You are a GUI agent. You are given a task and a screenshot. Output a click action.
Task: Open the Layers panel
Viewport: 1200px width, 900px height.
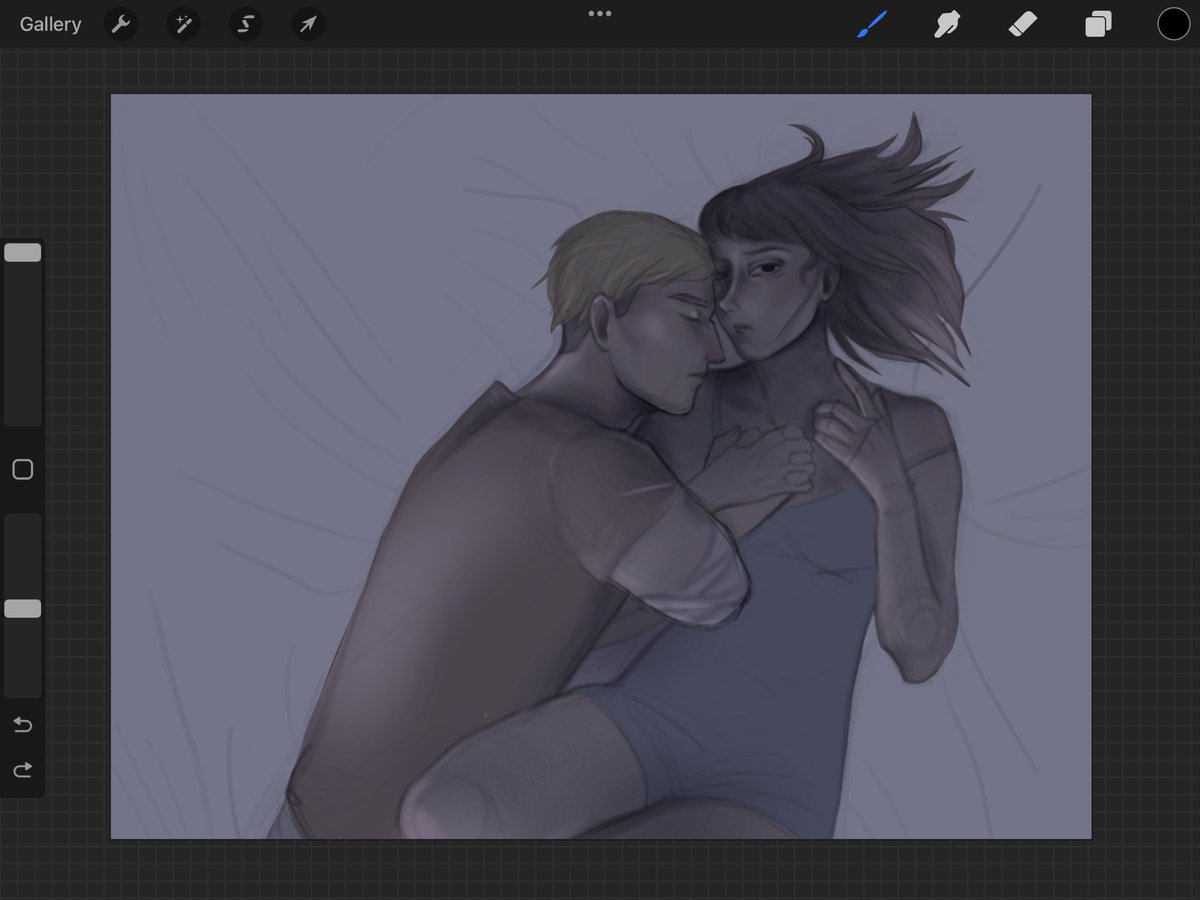pos(1098,24)
